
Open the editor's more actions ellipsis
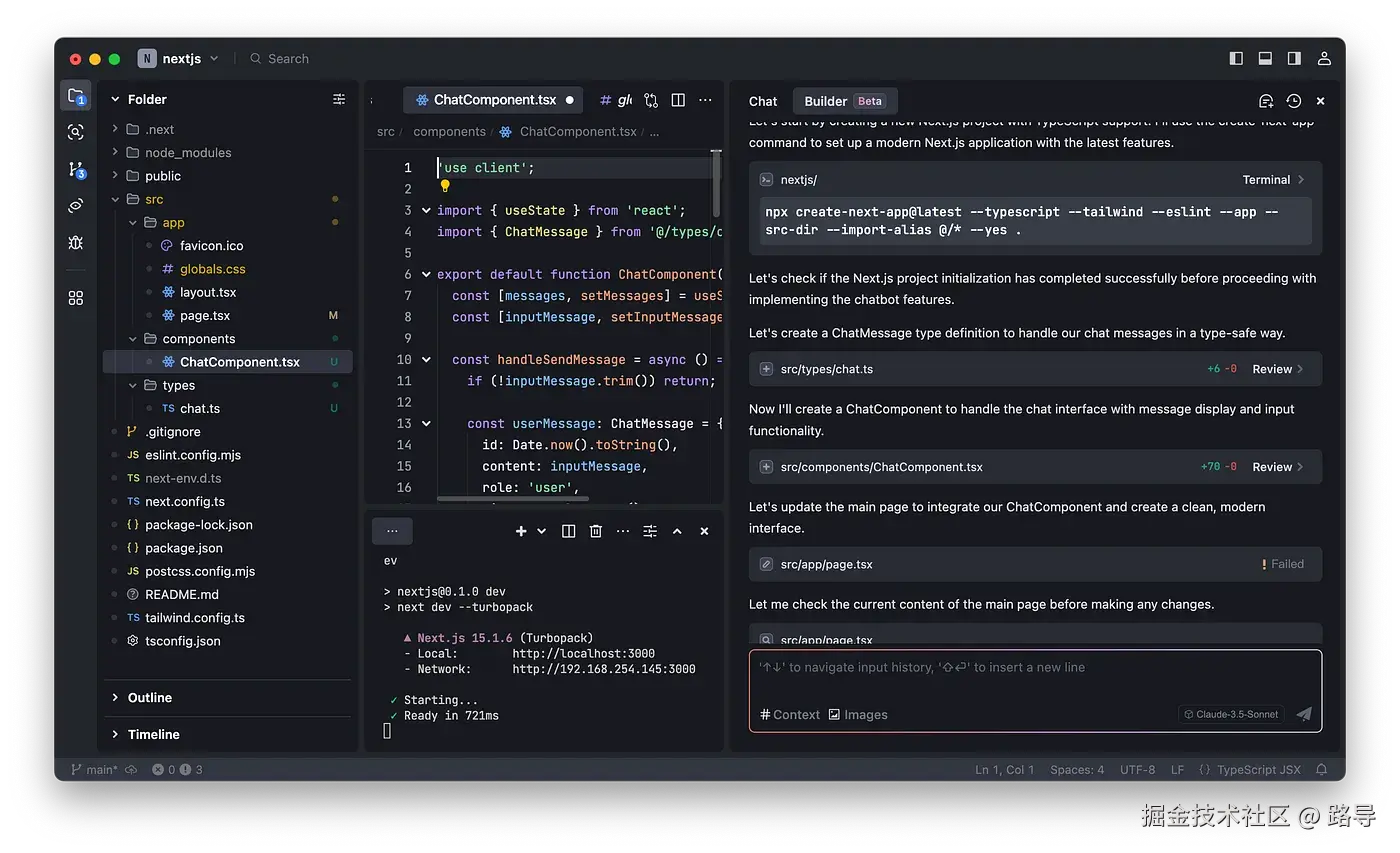click(705, 100)
